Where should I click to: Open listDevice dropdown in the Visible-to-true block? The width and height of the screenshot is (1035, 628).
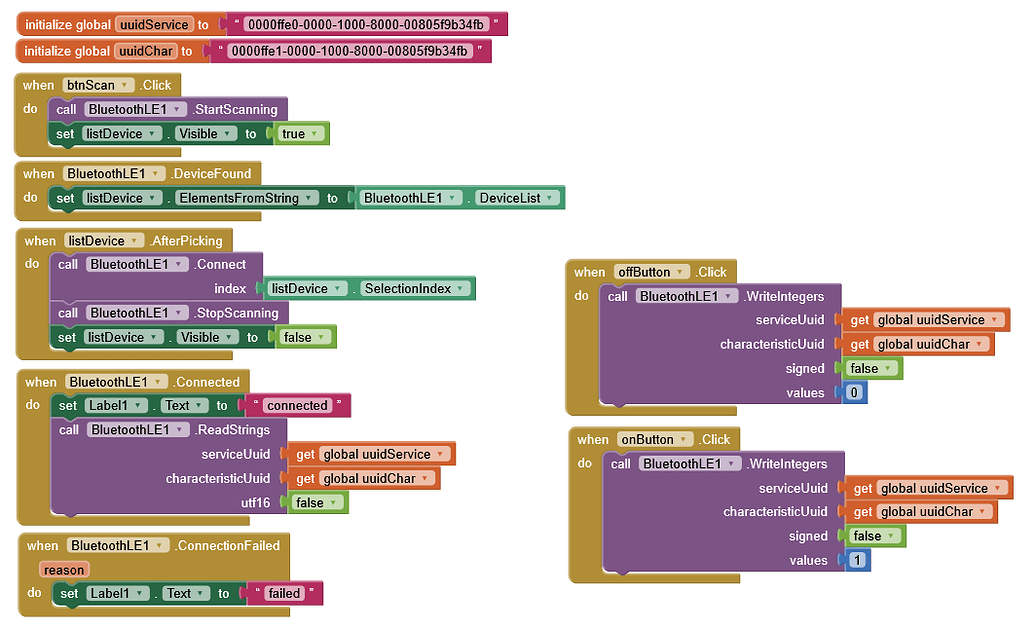pos(121,134)
